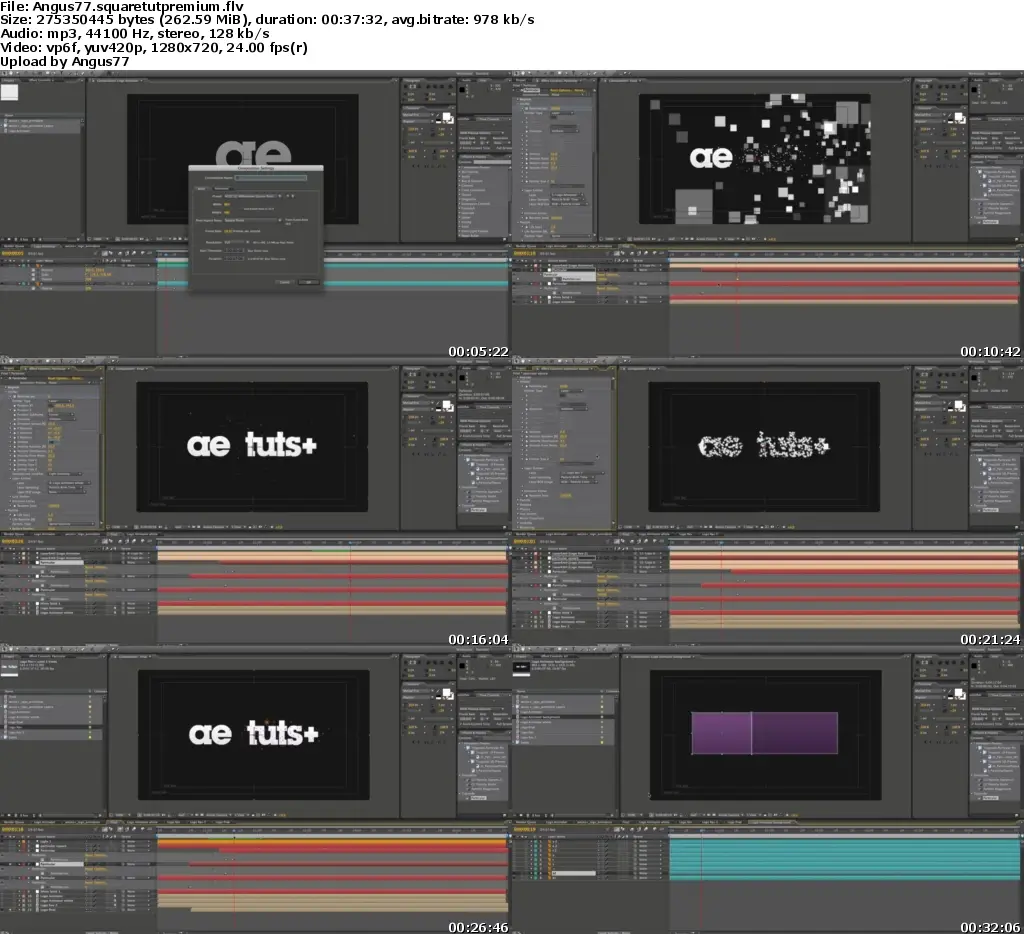
Task: Click the 00:26:46 timestamp label
Action: (478, 927)
